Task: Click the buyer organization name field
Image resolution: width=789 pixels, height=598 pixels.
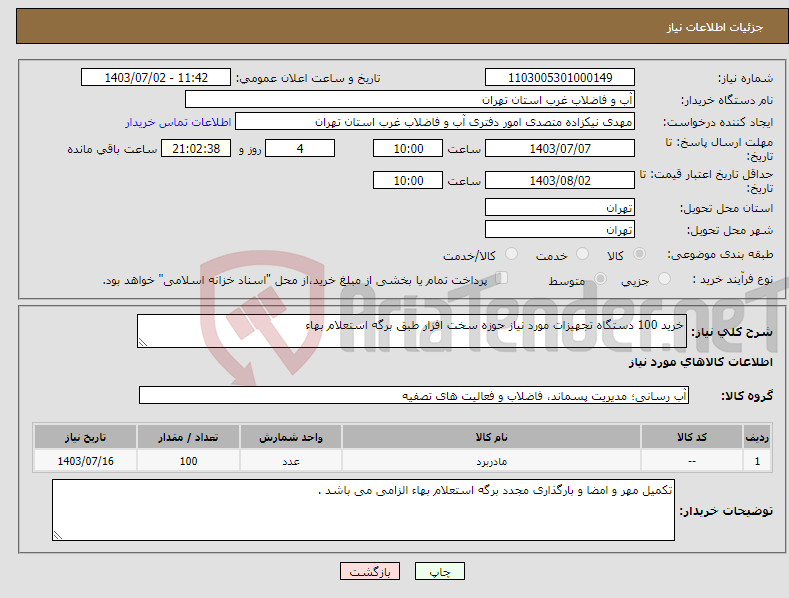Action: 410,100
